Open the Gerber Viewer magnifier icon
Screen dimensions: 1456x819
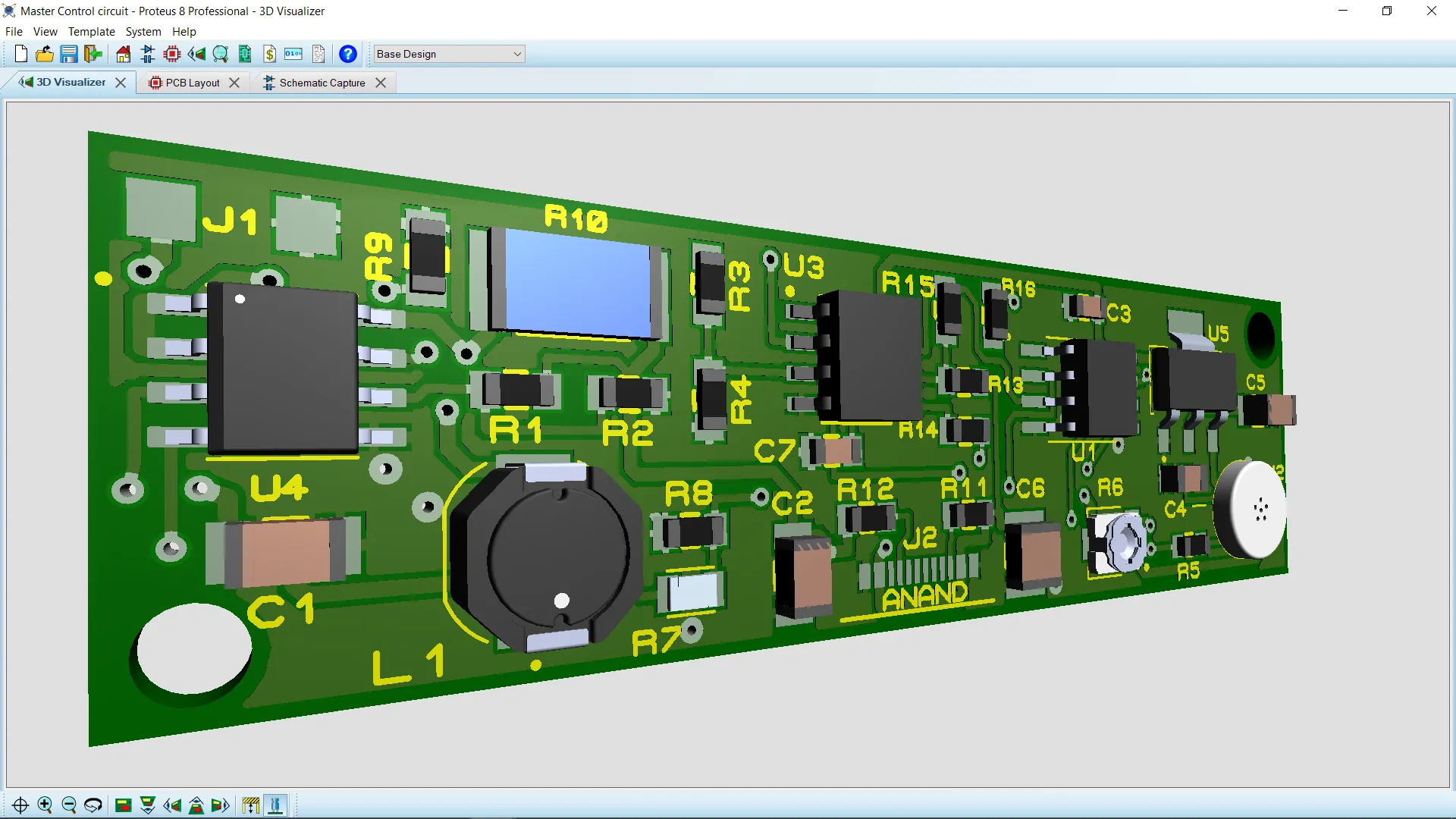pyautogui.click(x=221, y=54)
